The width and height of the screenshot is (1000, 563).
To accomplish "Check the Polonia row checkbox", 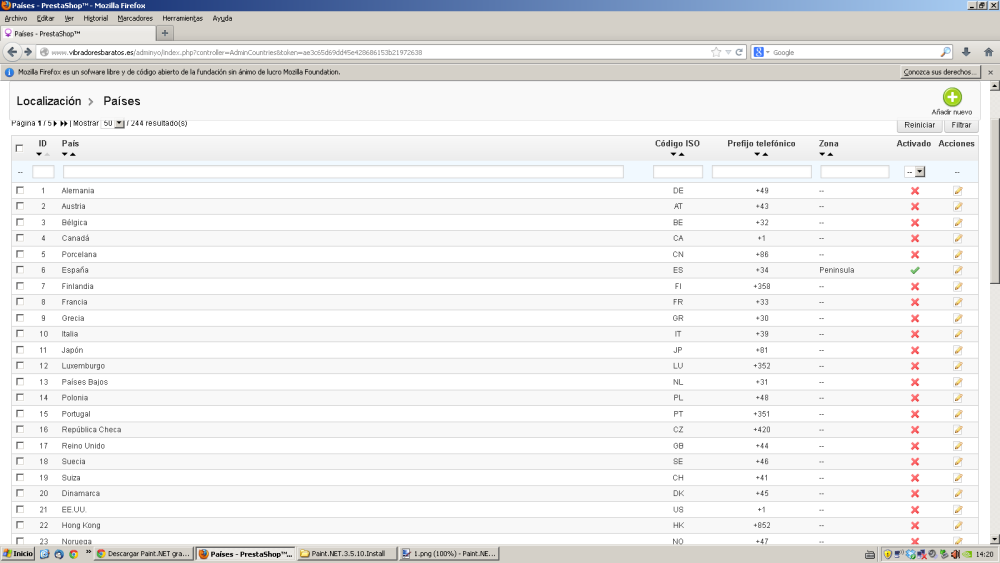I will [20, 397].
